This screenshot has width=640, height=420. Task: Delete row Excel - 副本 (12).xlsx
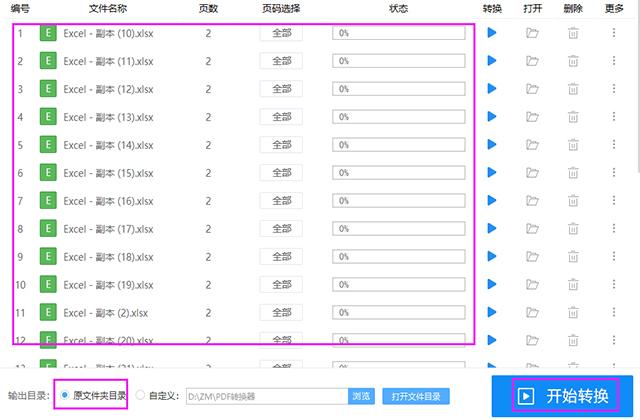pyautogui.click(x=573, y=89)
